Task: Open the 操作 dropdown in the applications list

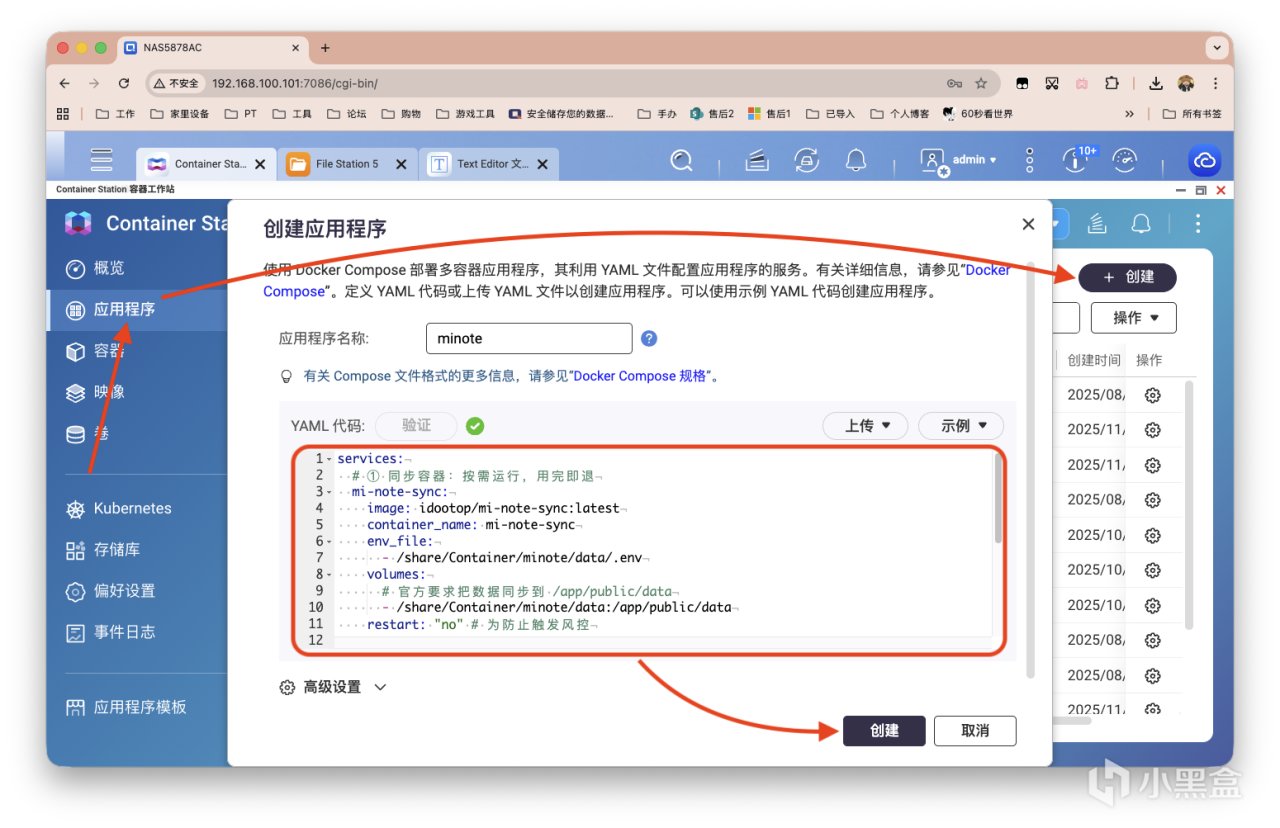Action: [x=1133, y=318]
